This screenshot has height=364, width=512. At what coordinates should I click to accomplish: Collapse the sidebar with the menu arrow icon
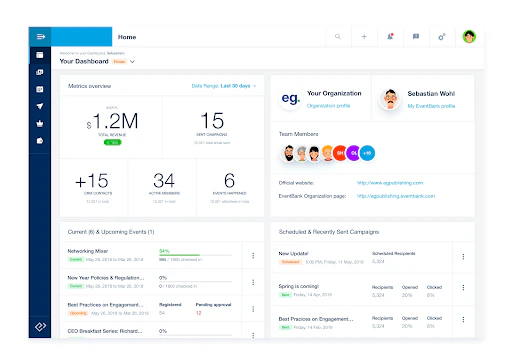[x=40, y=37]
